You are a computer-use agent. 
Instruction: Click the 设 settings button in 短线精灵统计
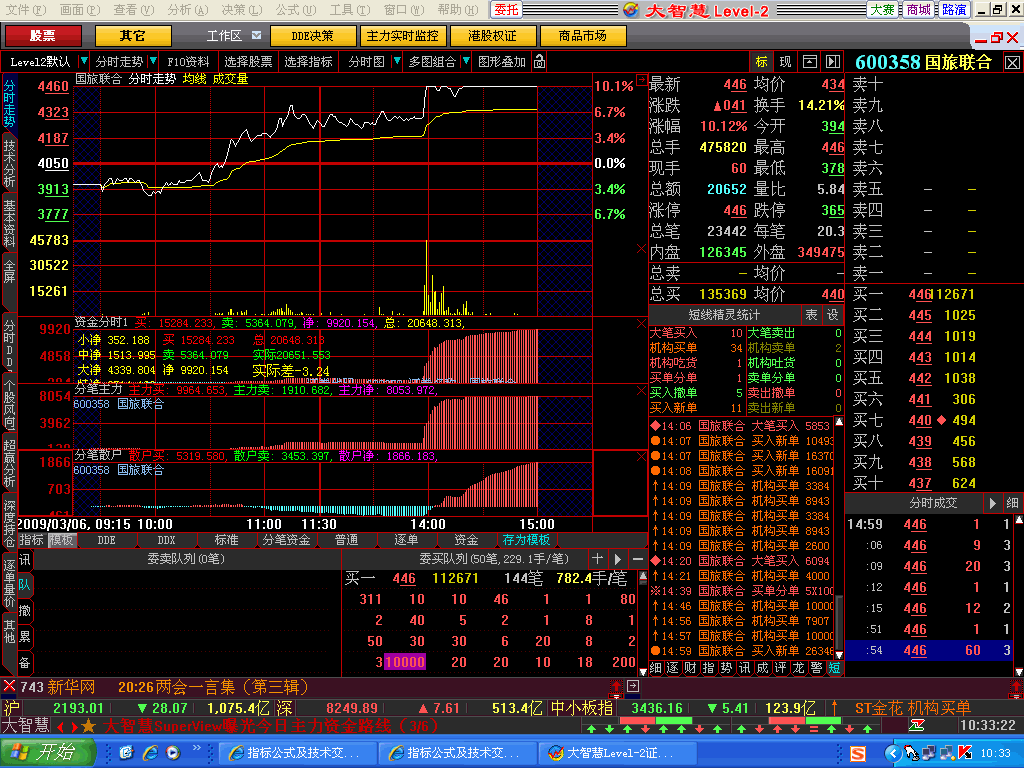tap(833, 315)
